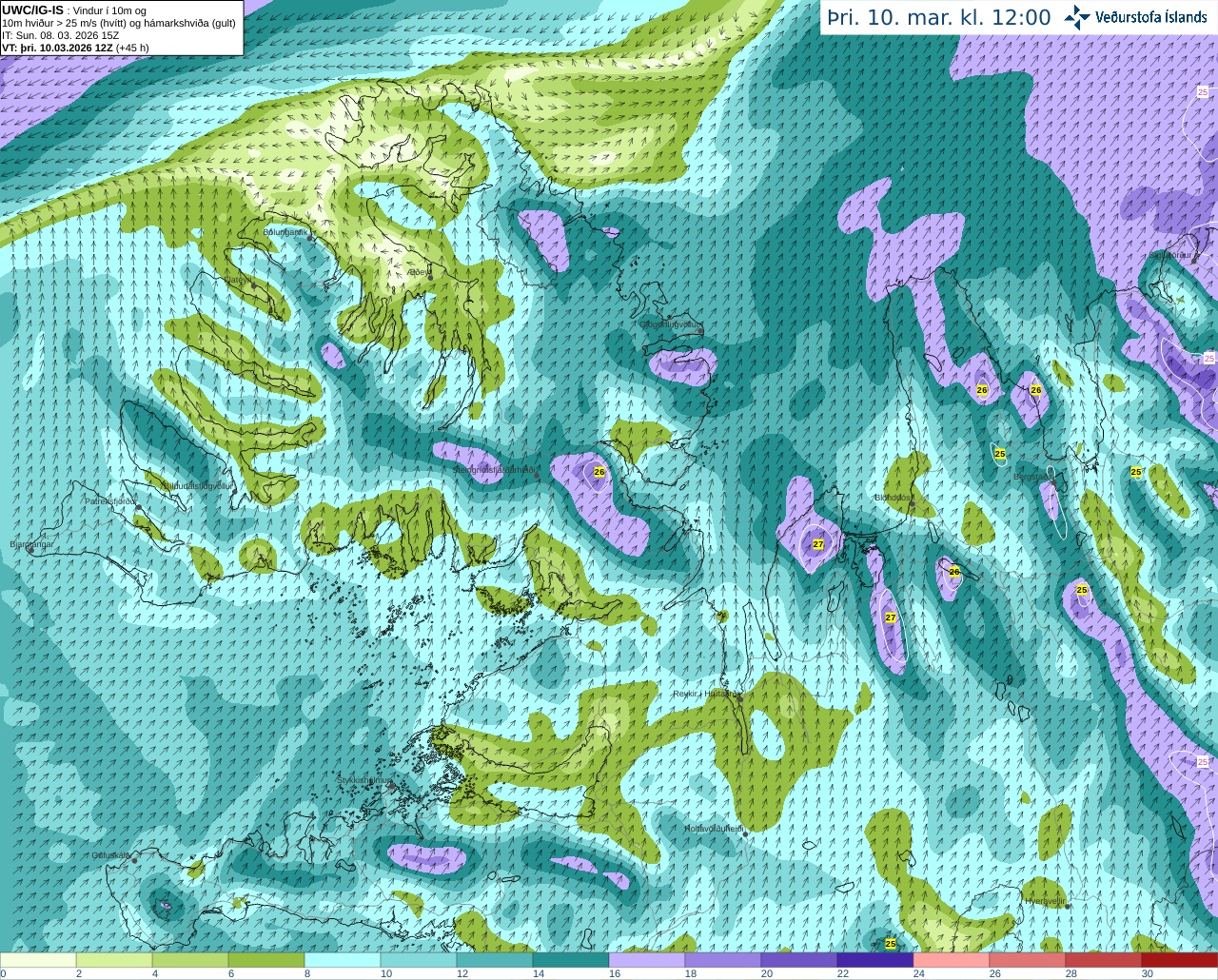
Task: Pick the pale cream 0–2 legend swatch
Action: point(38,960)
